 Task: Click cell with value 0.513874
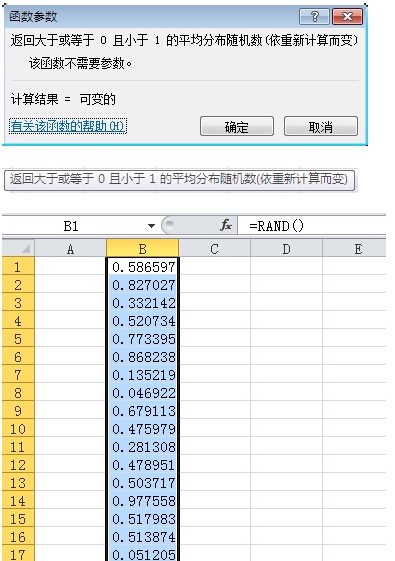142,536
